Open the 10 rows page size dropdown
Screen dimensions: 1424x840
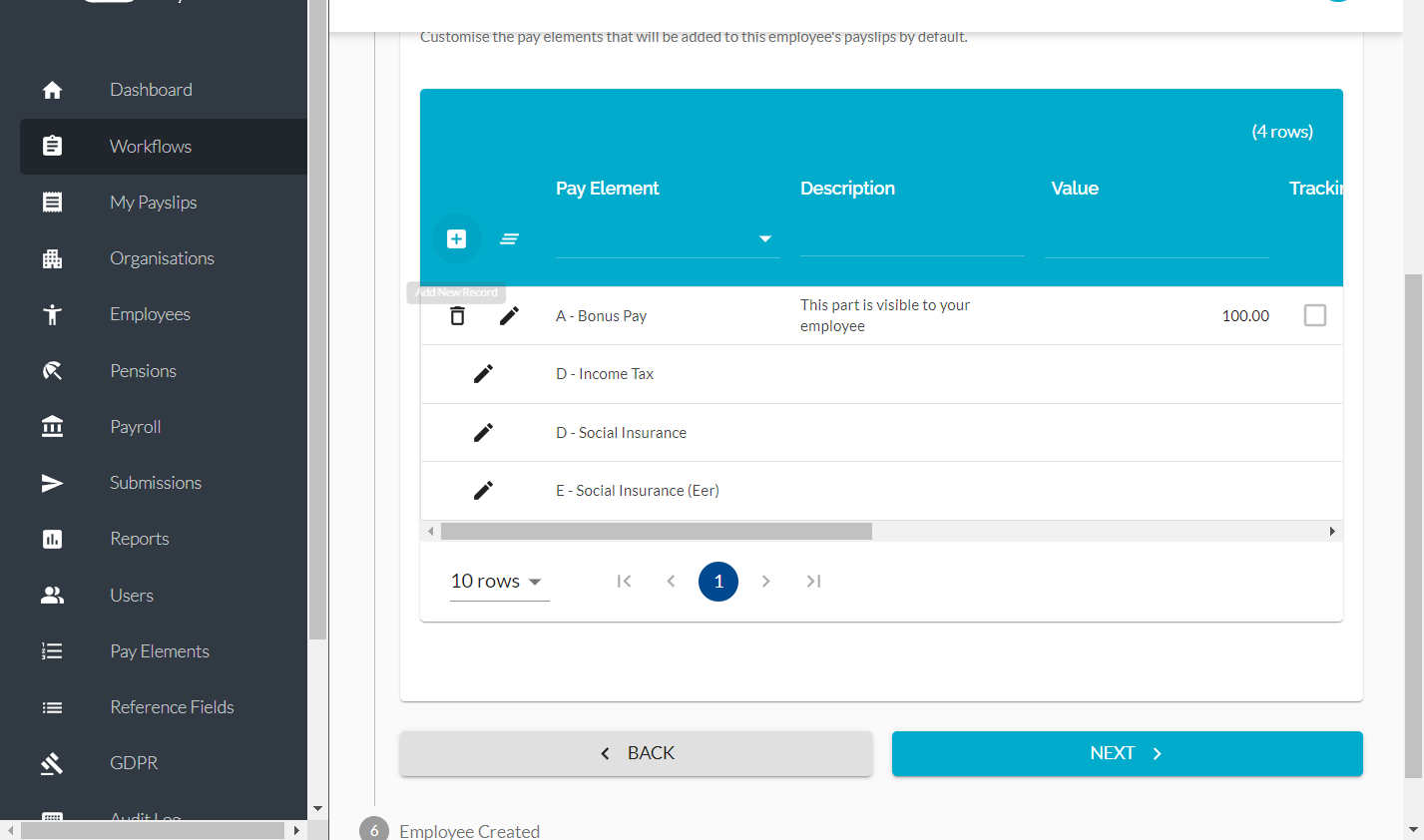(499, 581)
